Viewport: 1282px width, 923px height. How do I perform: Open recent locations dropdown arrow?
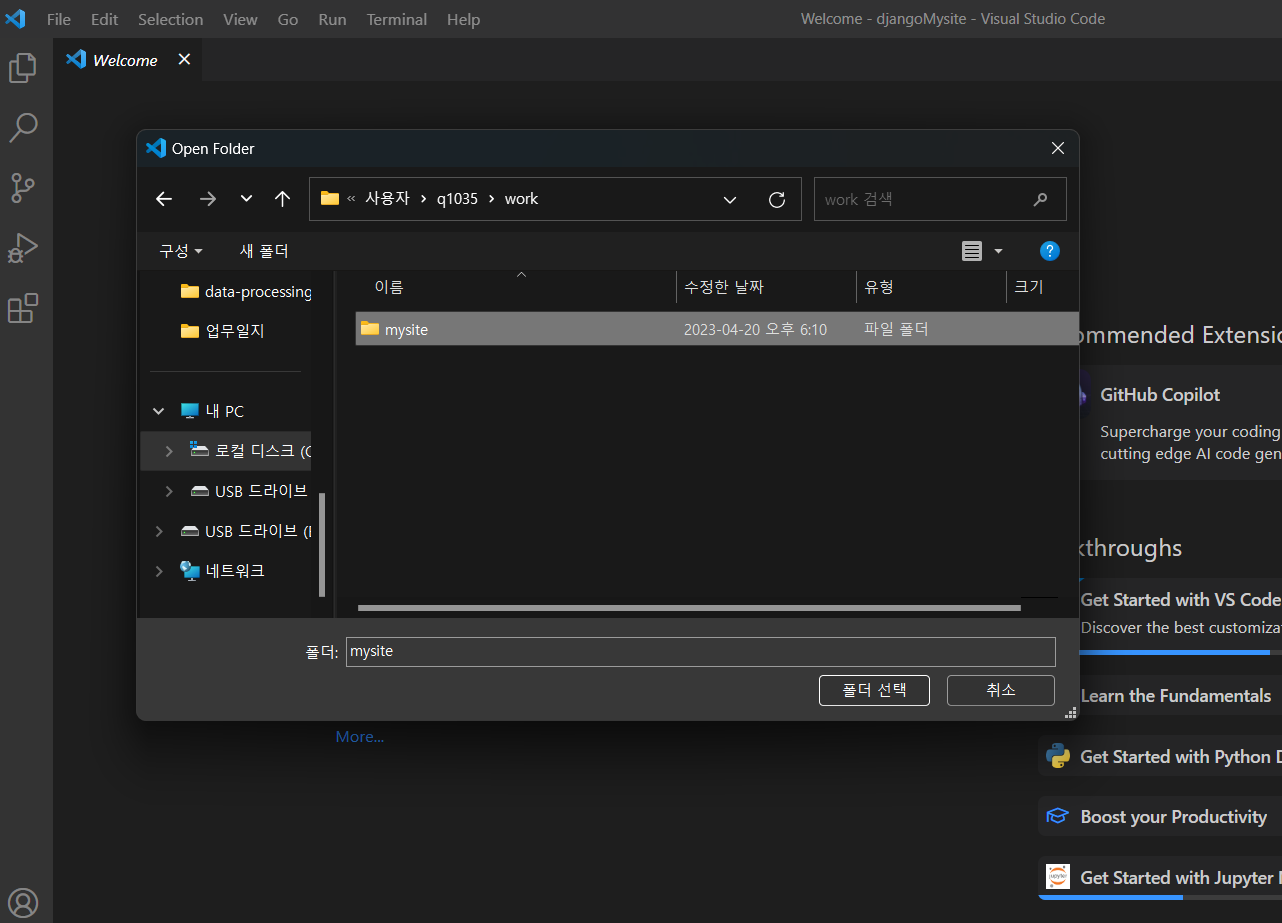click(246, 199)
